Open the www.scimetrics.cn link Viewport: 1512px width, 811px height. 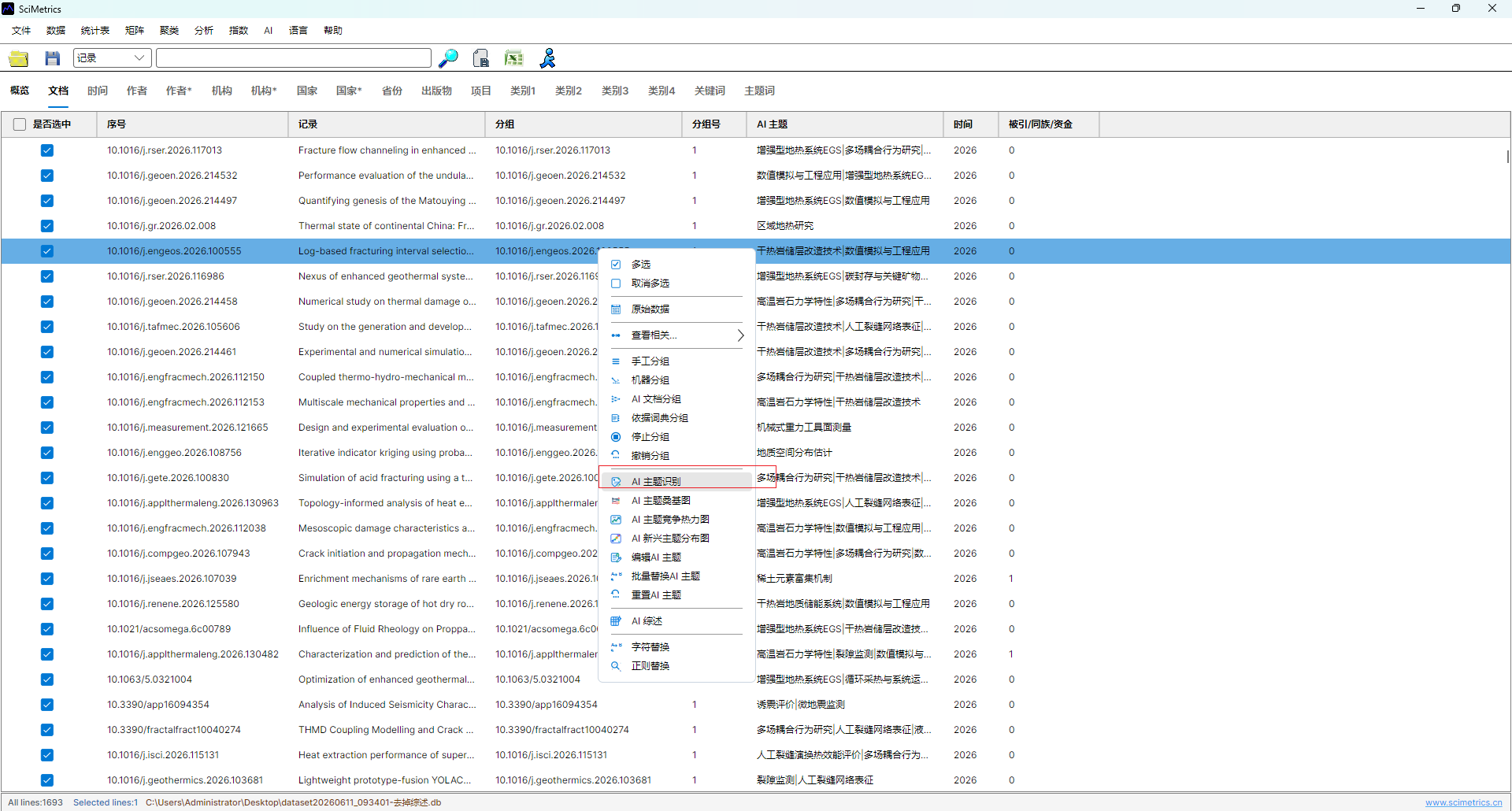[1463, 802]
